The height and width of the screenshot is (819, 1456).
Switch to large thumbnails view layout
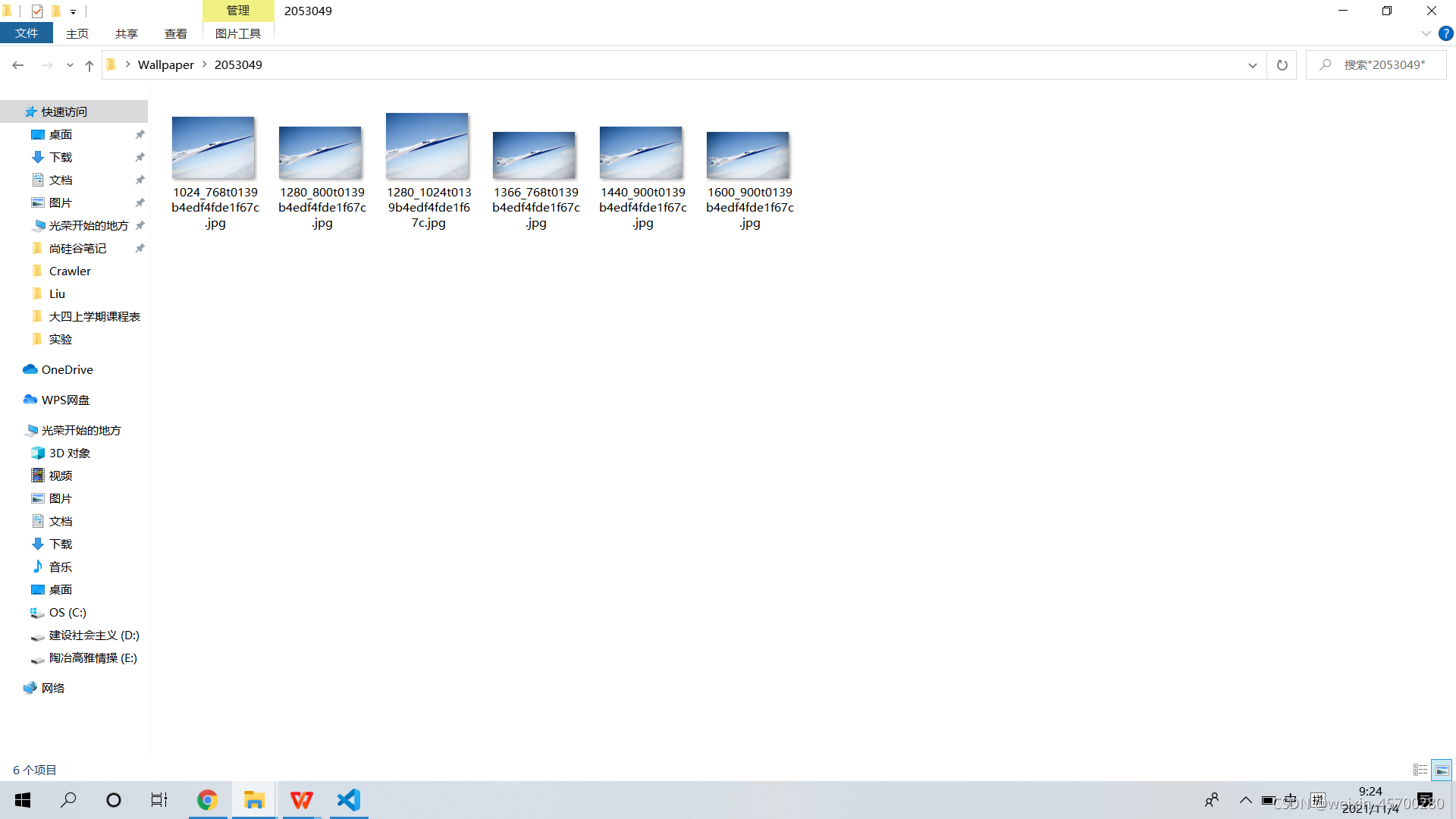pos(1442,770)
